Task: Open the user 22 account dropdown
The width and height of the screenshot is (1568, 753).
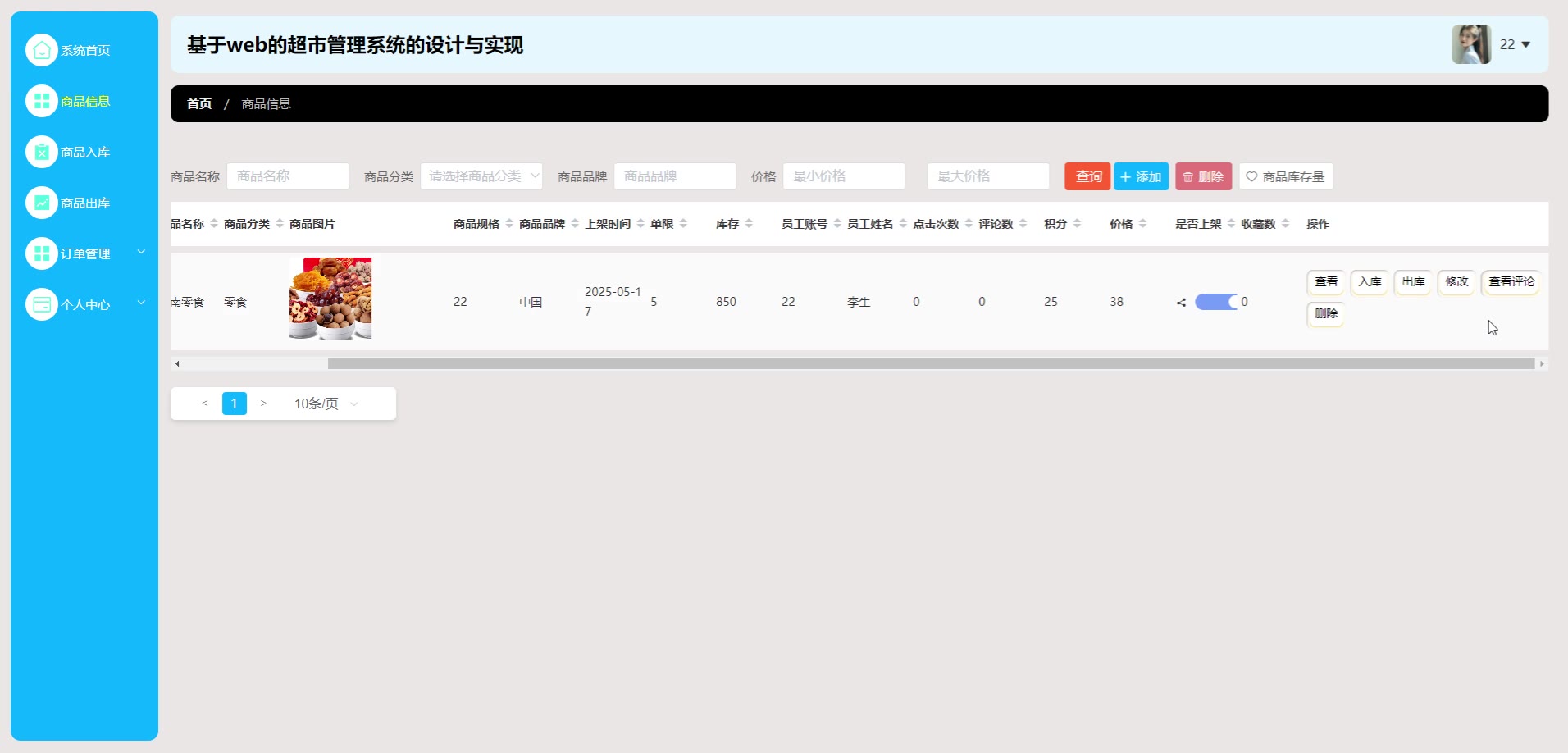Action: [1516, 44]
